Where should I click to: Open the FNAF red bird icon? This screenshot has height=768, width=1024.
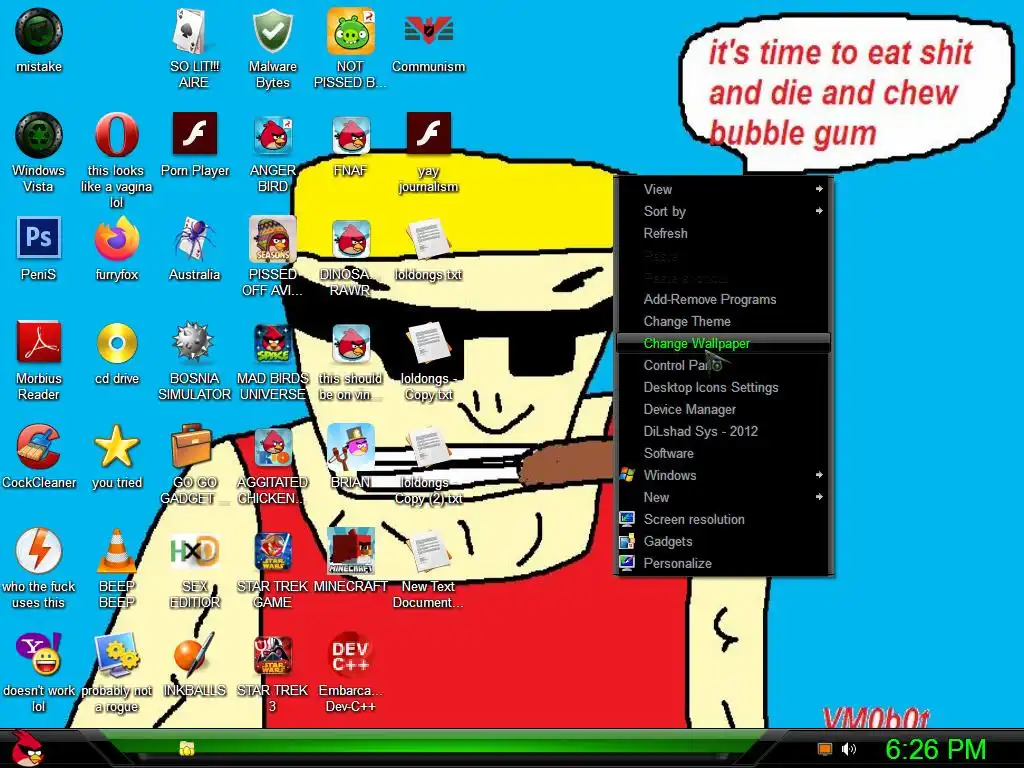point(351,136)
